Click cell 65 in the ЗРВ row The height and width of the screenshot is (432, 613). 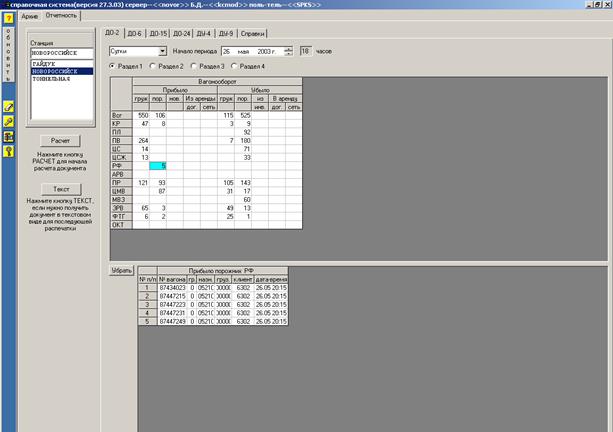tap(141, 208)
